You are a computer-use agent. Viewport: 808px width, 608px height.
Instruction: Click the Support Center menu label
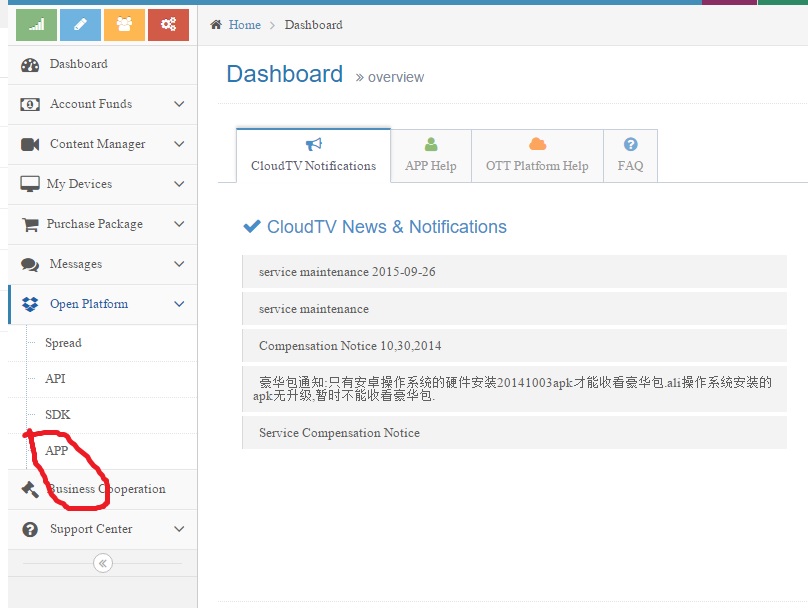tap(91, 529)
